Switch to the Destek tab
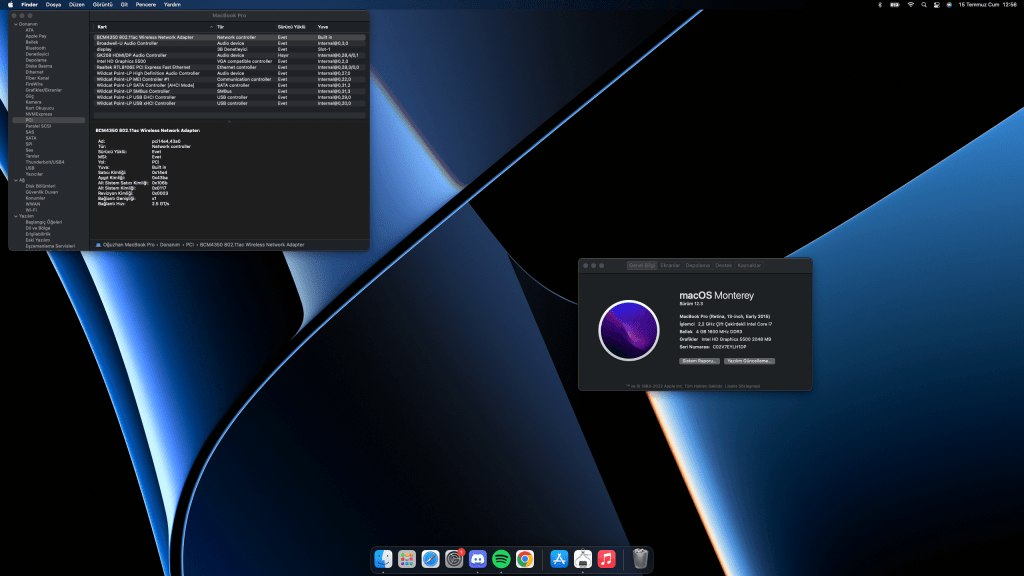 click(x=724, y=266)
